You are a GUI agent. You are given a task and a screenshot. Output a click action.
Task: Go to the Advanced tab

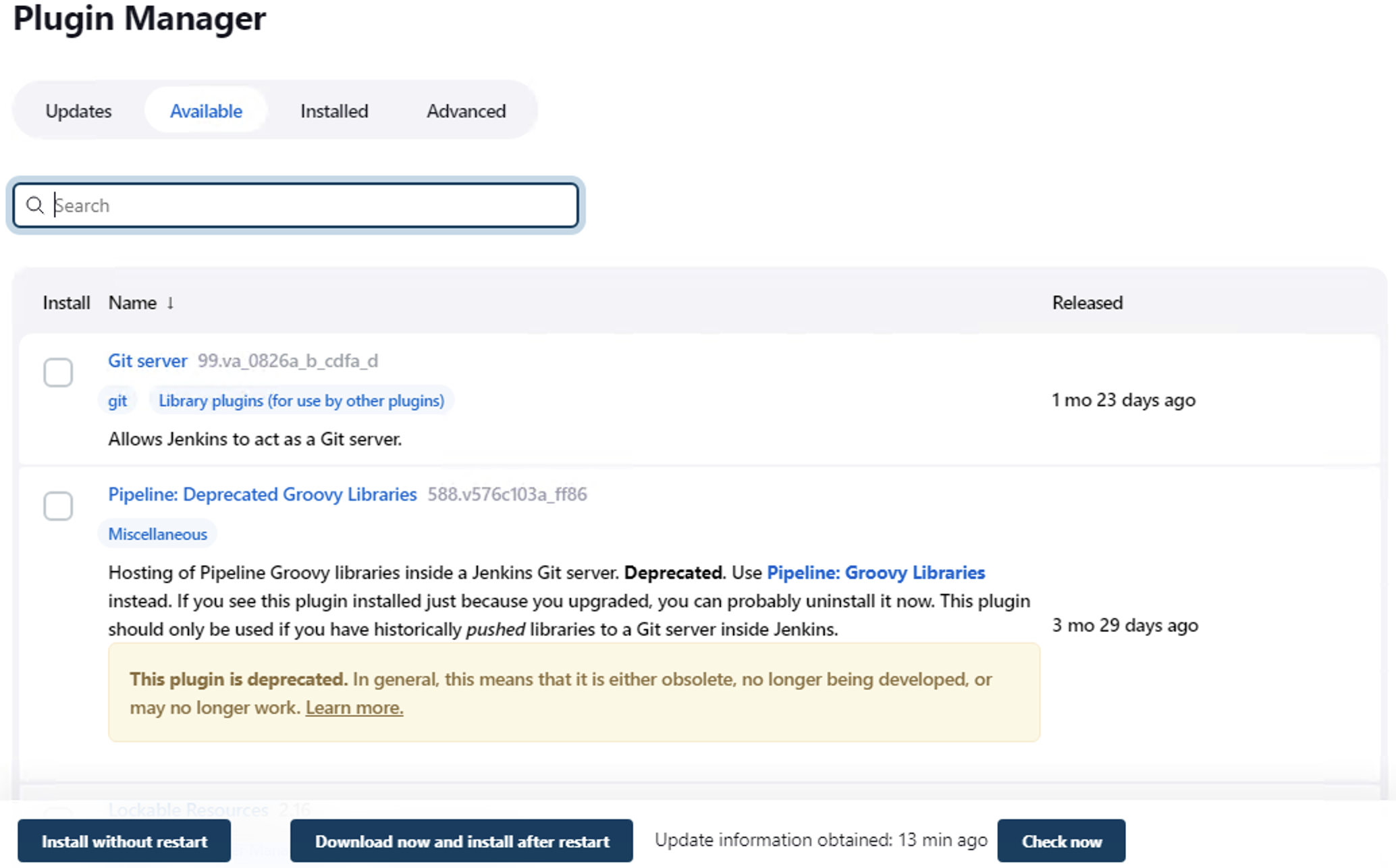(466, 111)
